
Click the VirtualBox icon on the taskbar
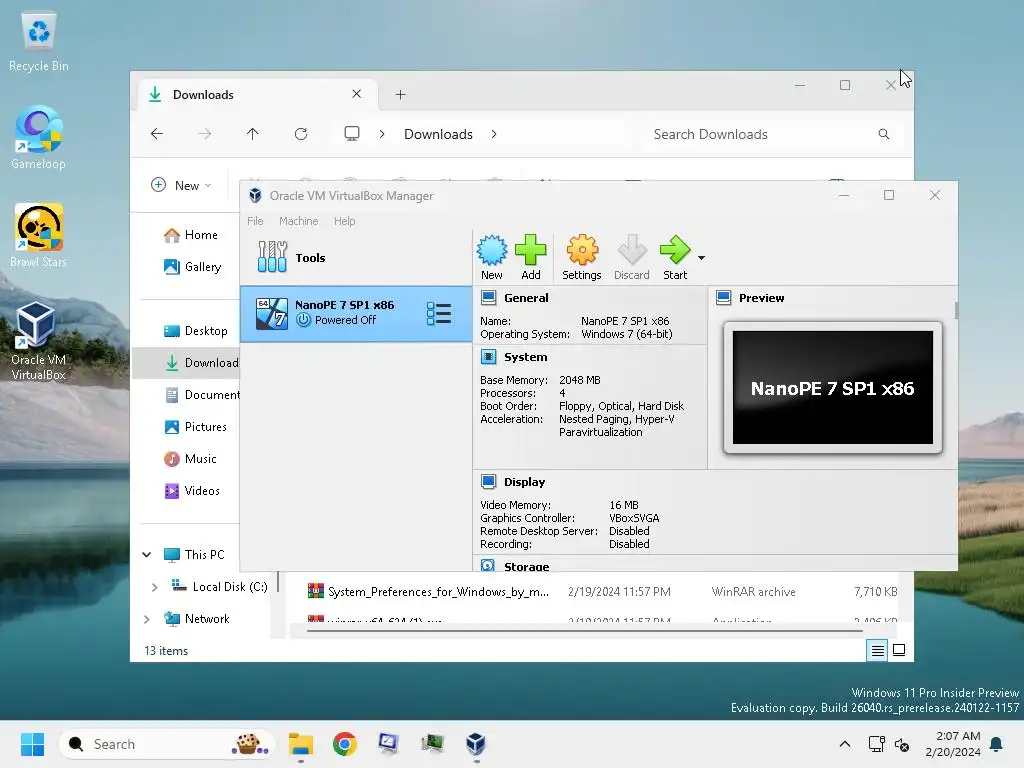[x=476, y=744]
